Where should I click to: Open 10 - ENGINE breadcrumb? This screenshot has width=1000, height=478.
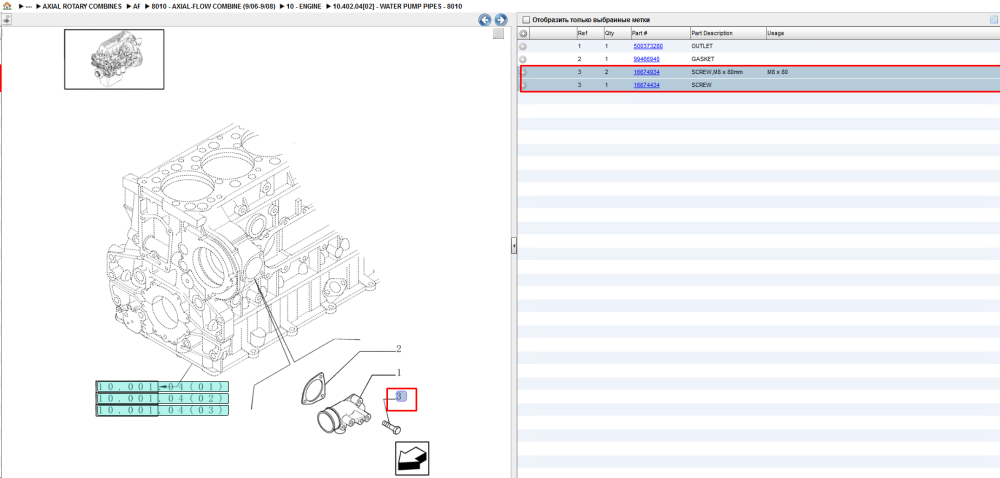[304, 6]
